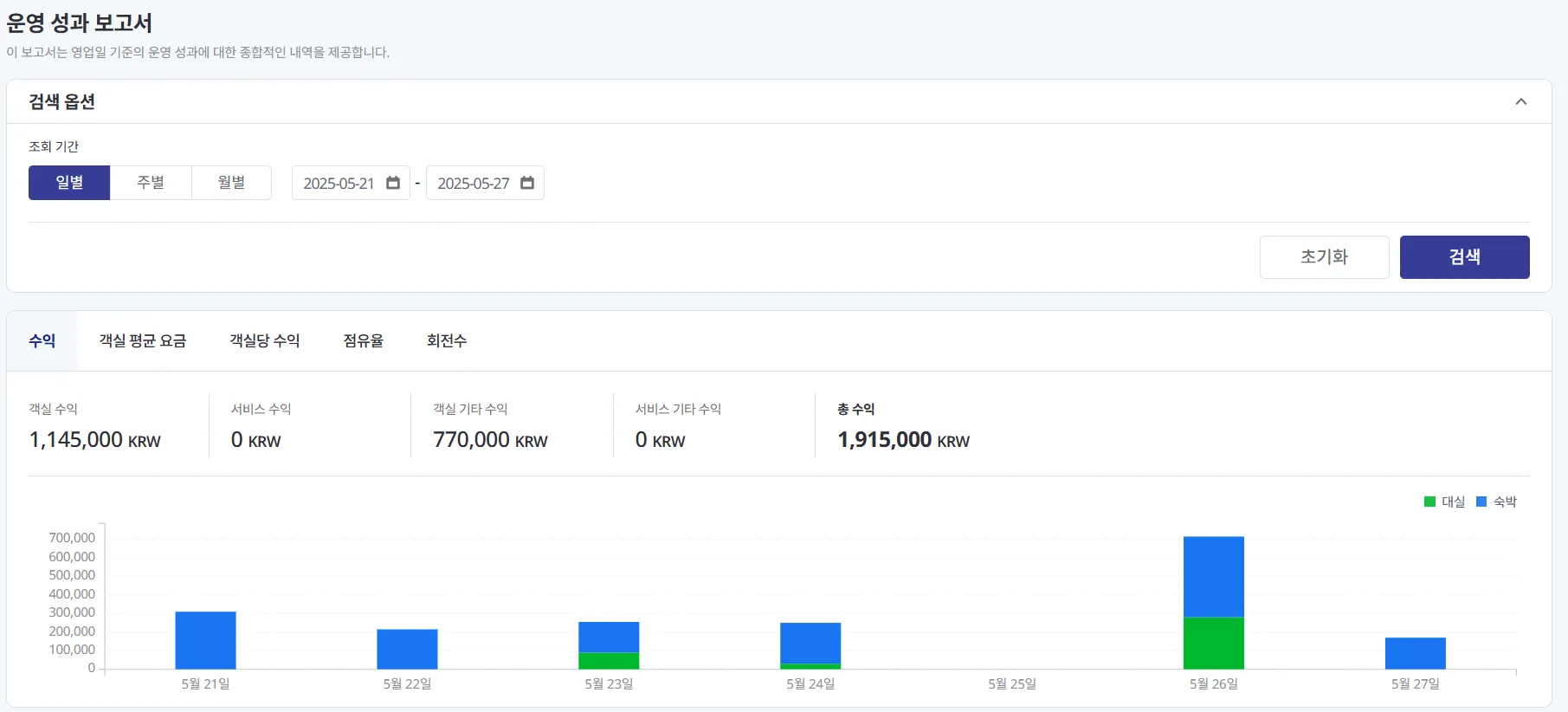Select the 일별 period toggle
Viewport: 1568px width, 712px height.
point(69,183)
